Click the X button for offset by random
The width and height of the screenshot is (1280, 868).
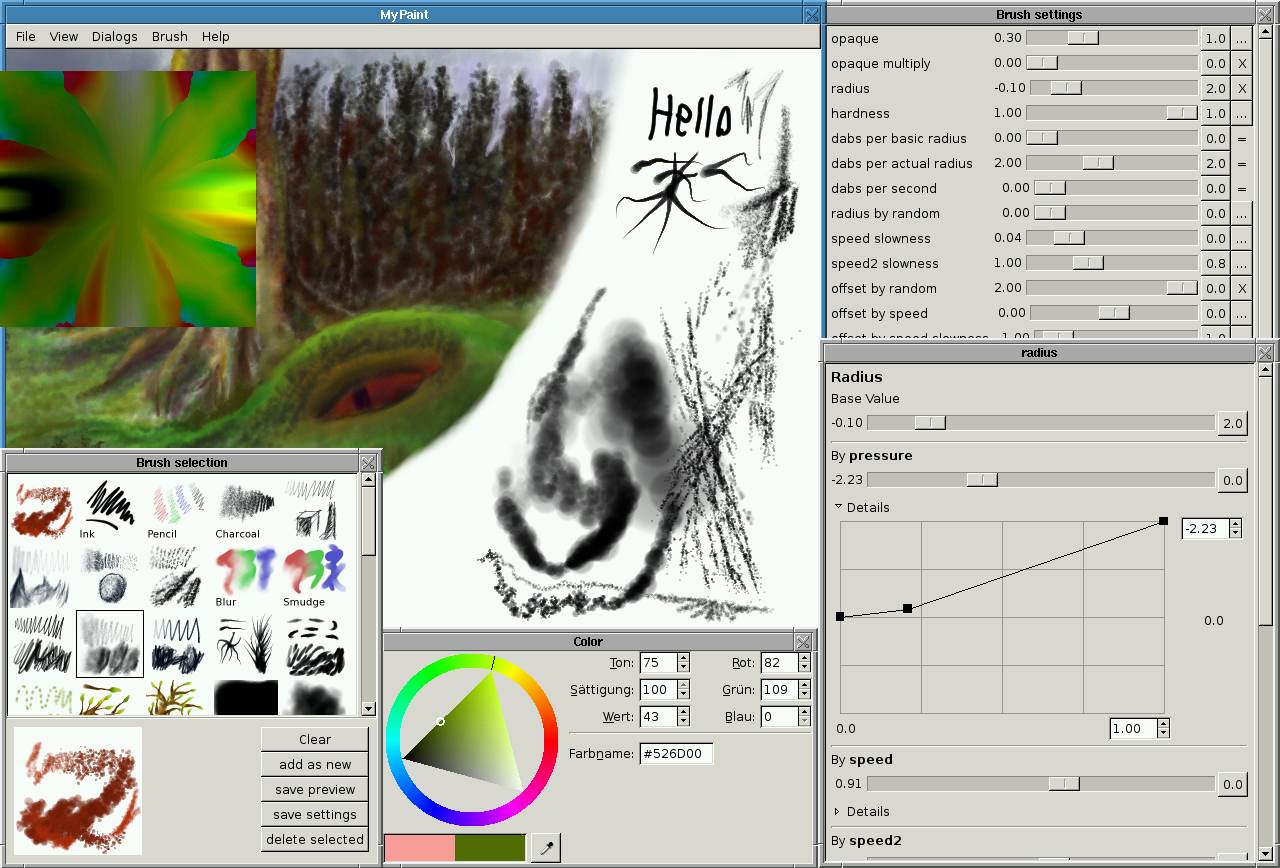[1241, 288]
